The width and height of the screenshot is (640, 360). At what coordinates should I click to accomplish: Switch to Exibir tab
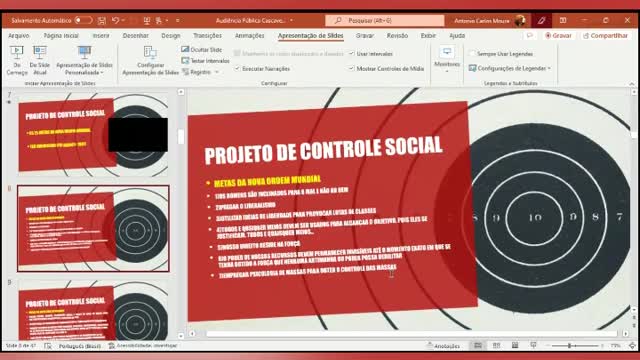(x=428, y=36)
